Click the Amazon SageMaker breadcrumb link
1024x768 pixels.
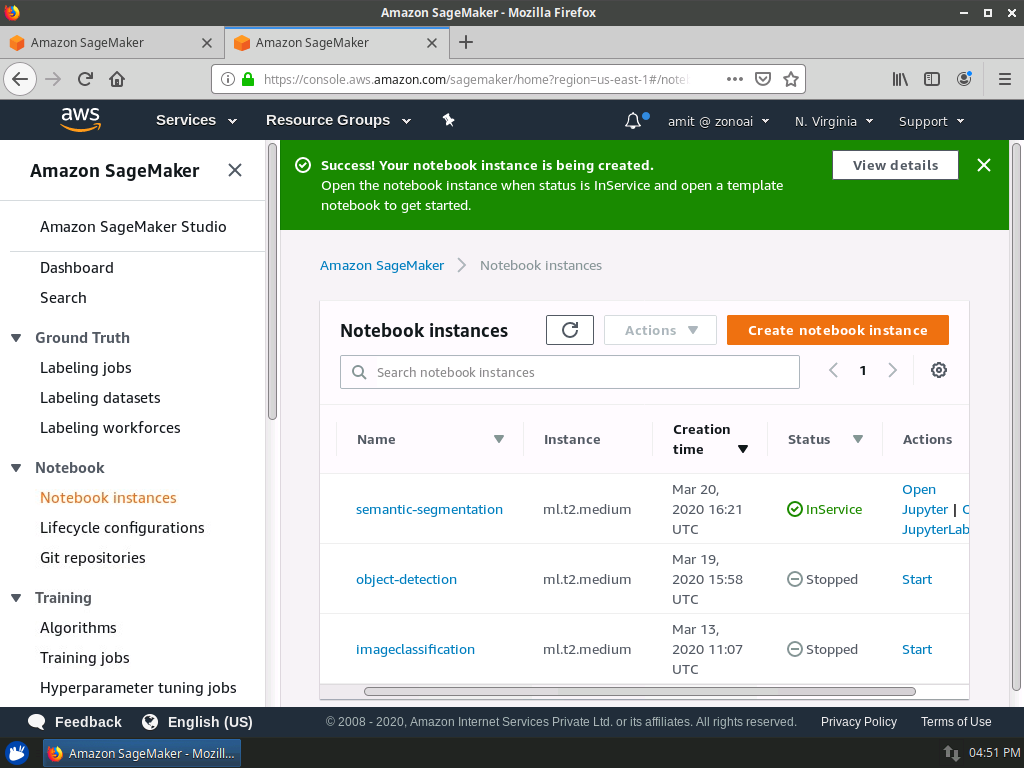[382, 265]
